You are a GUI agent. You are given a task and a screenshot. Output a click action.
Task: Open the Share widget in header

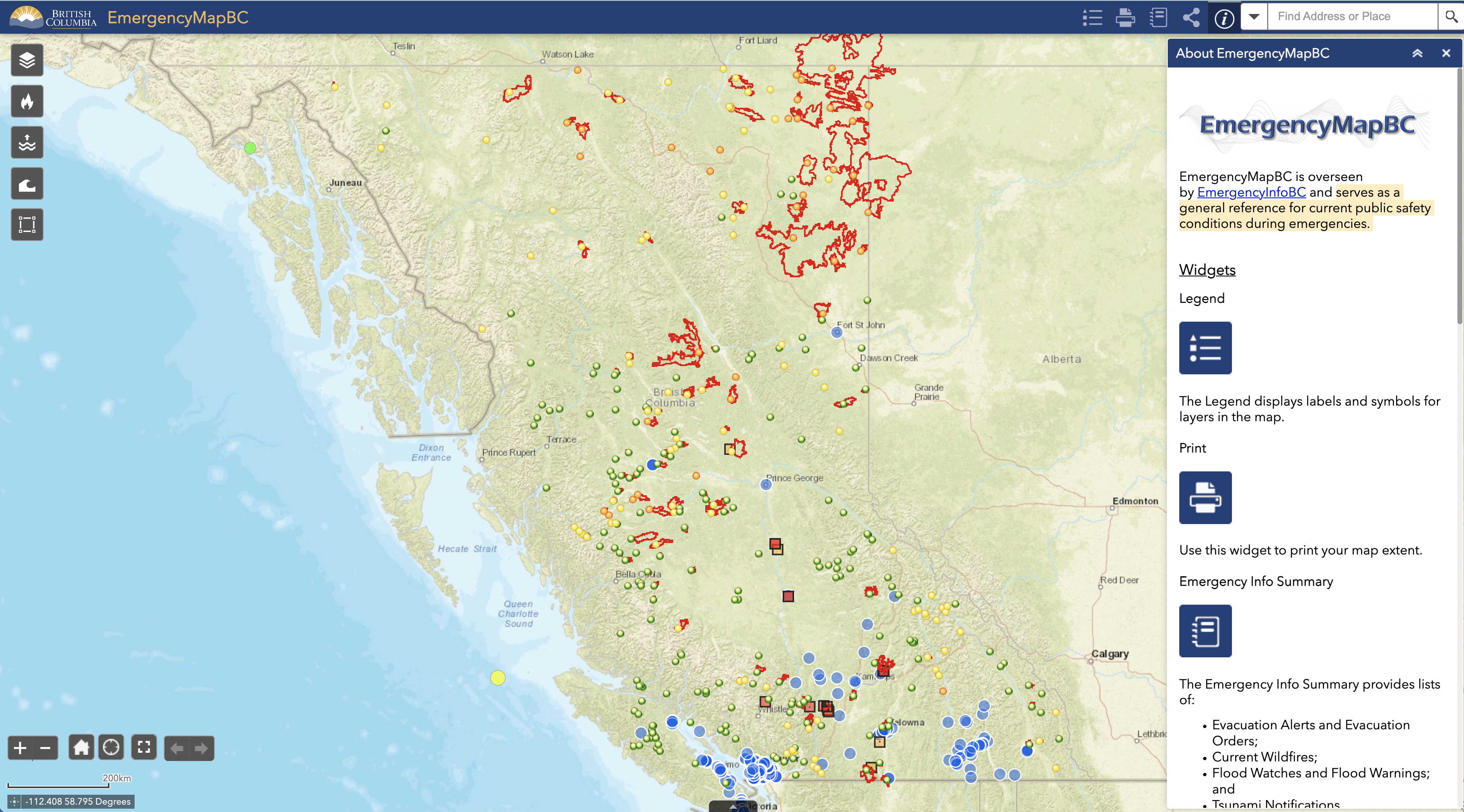tap(1191, 17)
